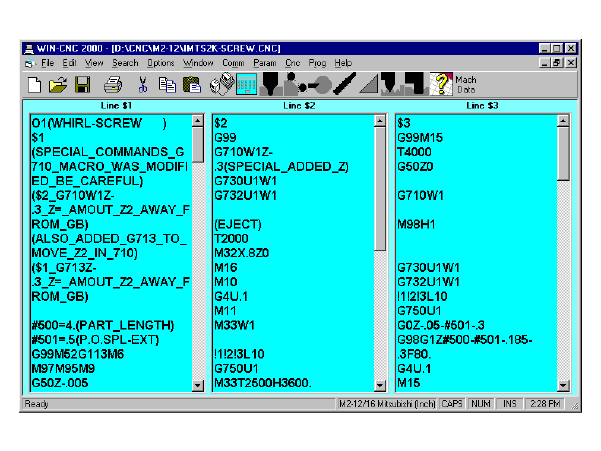Open the File menu

[48, 63]
